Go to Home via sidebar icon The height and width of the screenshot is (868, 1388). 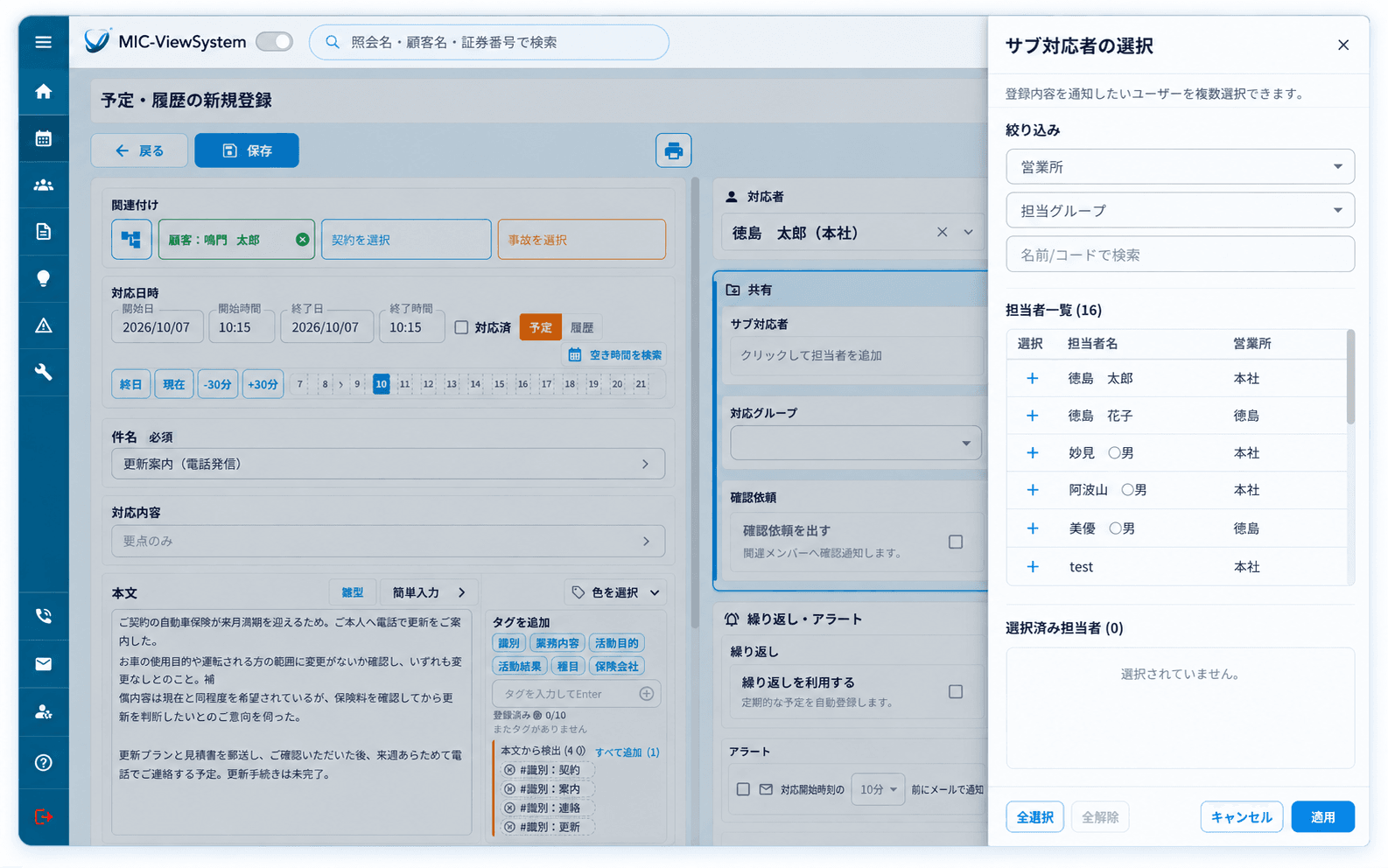point(43,92)
